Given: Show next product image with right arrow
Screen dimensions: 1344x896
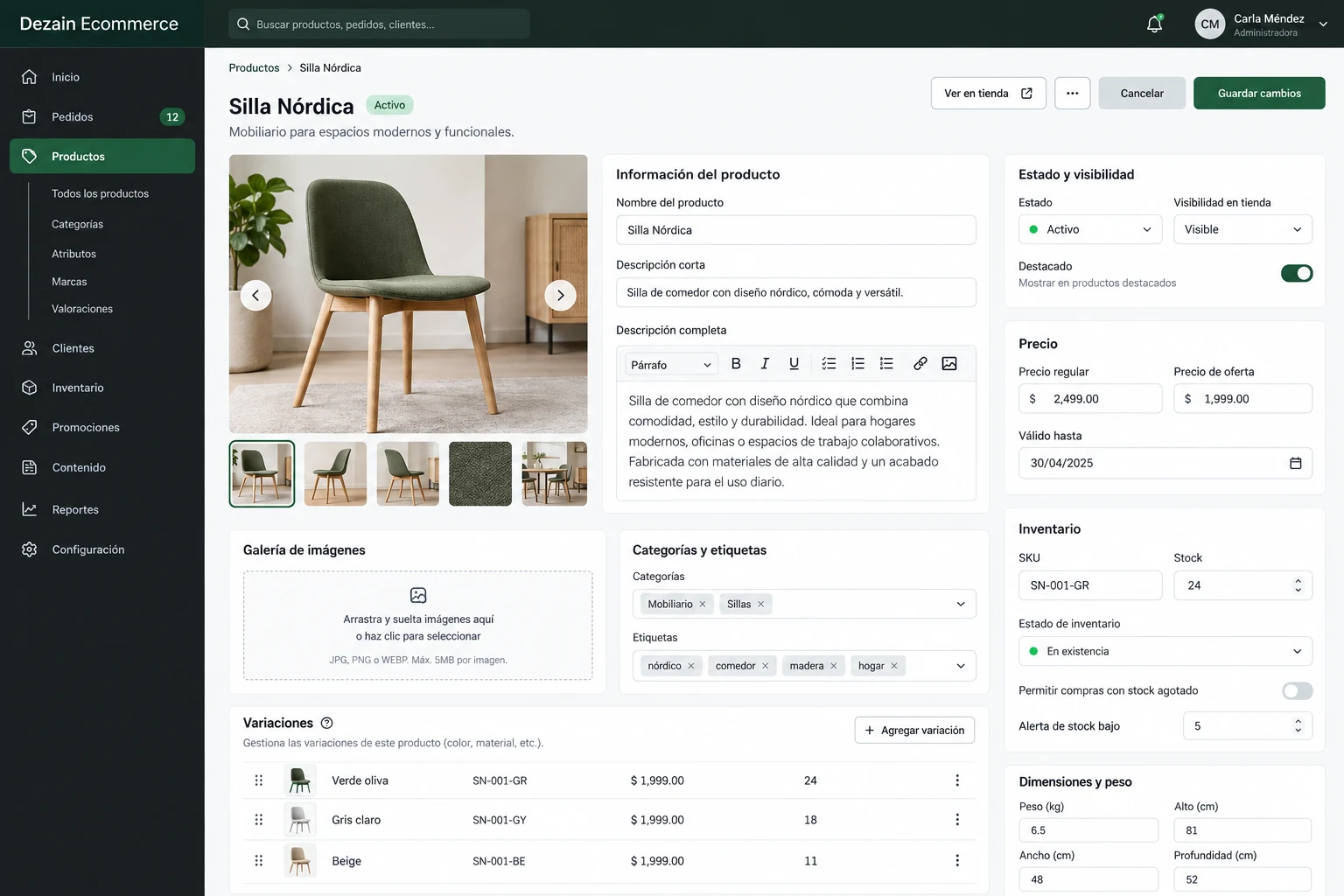Looking at the screenshot, I should [x=560, y=295].
